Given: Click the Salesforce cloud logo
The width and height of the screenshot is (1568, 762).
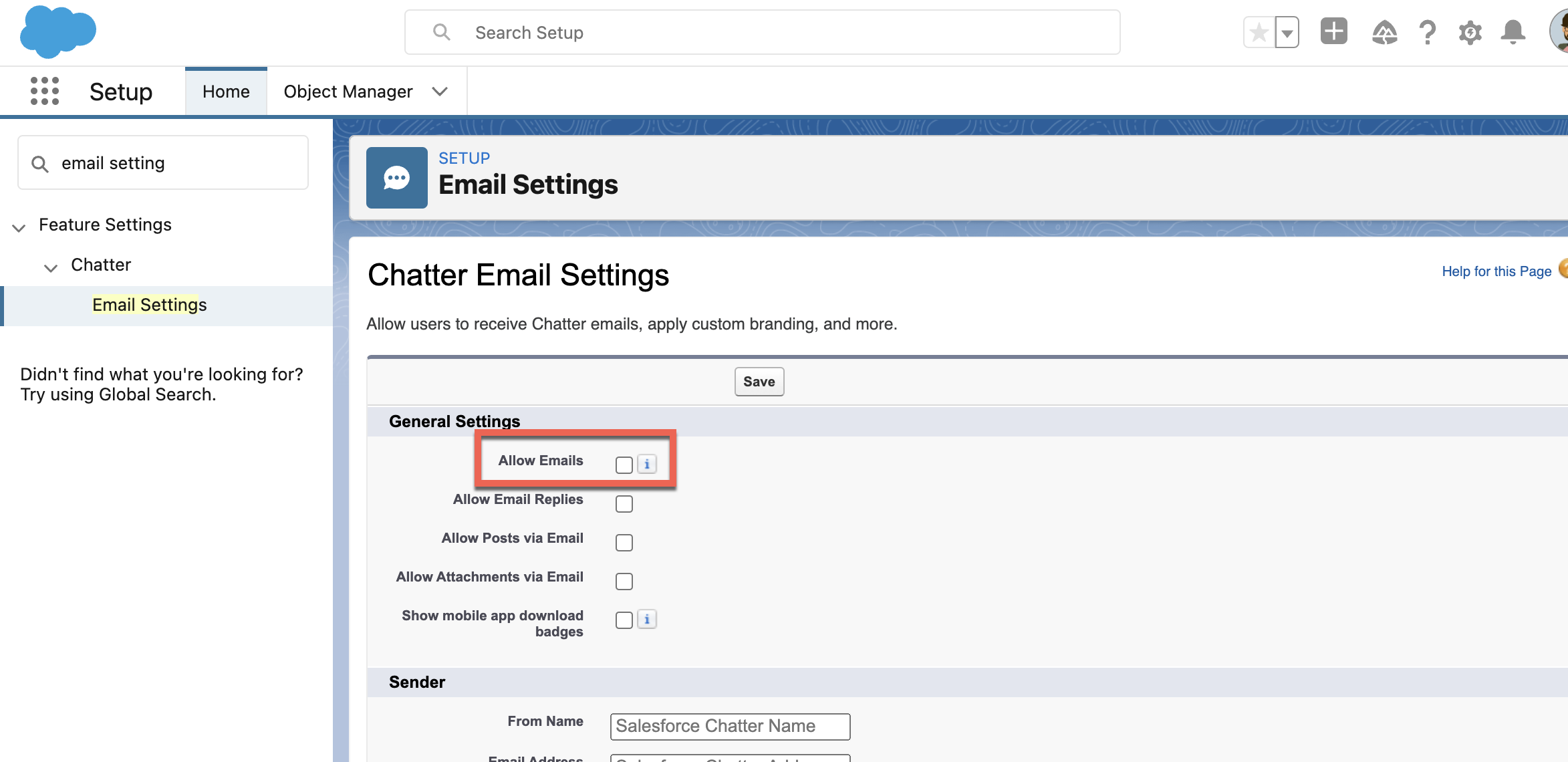Looking at the screenshot, I should [x=58, y=31].
